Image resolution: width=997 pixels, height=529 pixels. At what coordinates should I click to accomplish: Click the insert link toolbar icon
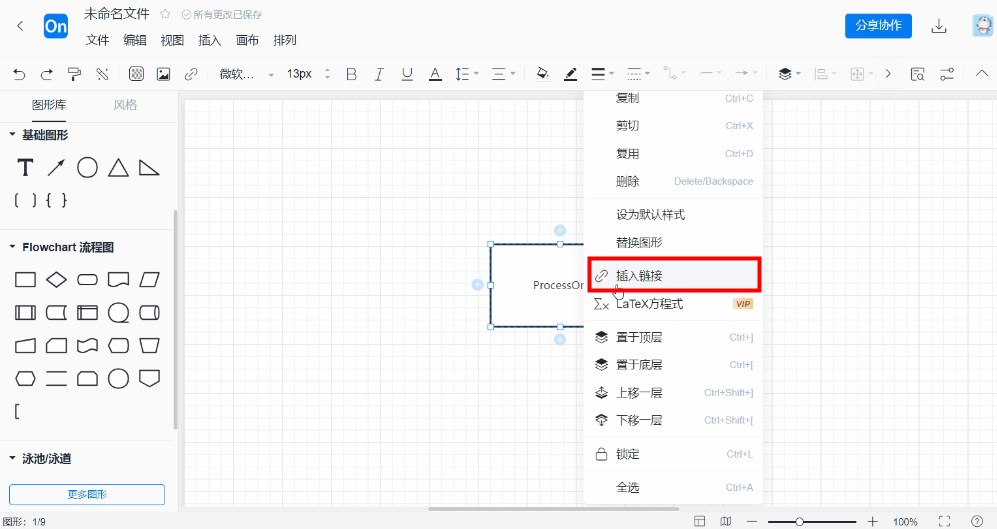tap(191, 74)
